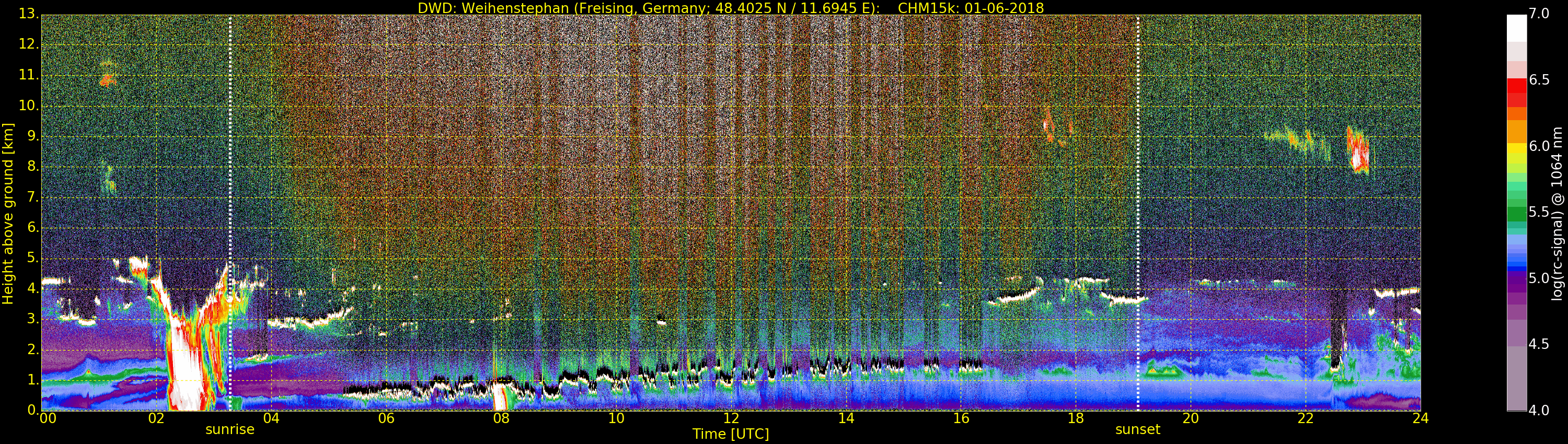The height and width of the screenshot is (444, 1568).
Task: Click the 24 tick on the time axis
Action: [x=1420, y=418]
